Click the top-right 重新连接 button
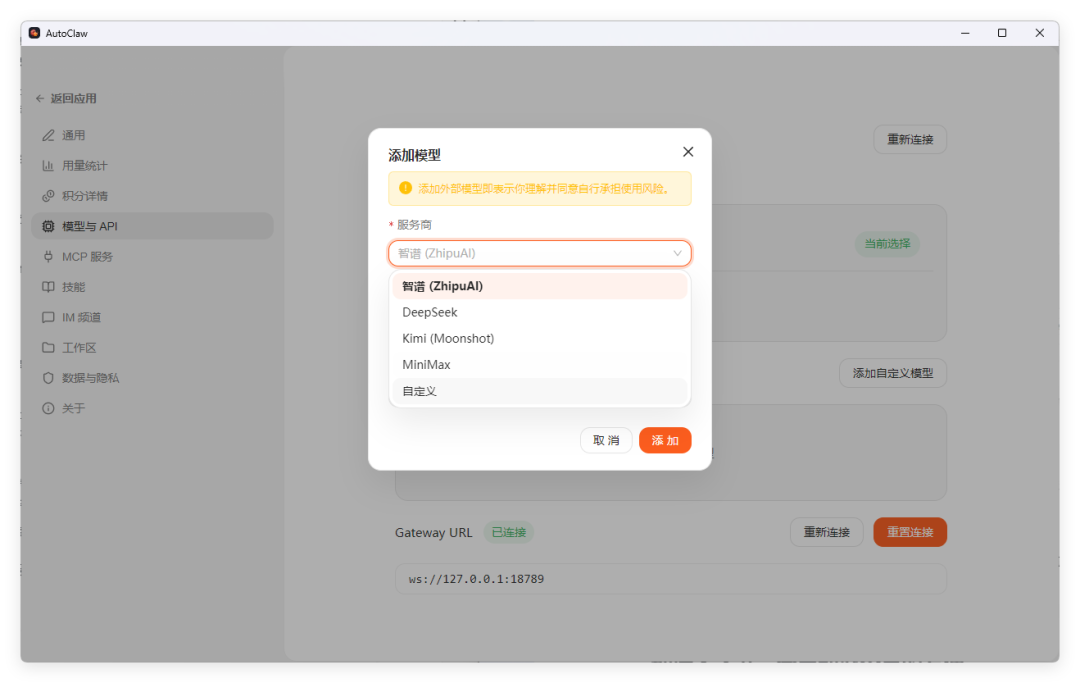This screenshot has width=1080, height=683. [909, 139]
